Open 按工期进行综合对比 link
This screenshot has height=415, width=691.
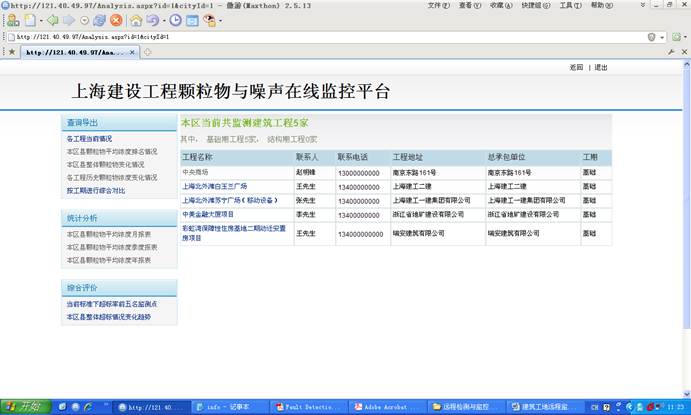pyautogui.click(x=96, y=190)
